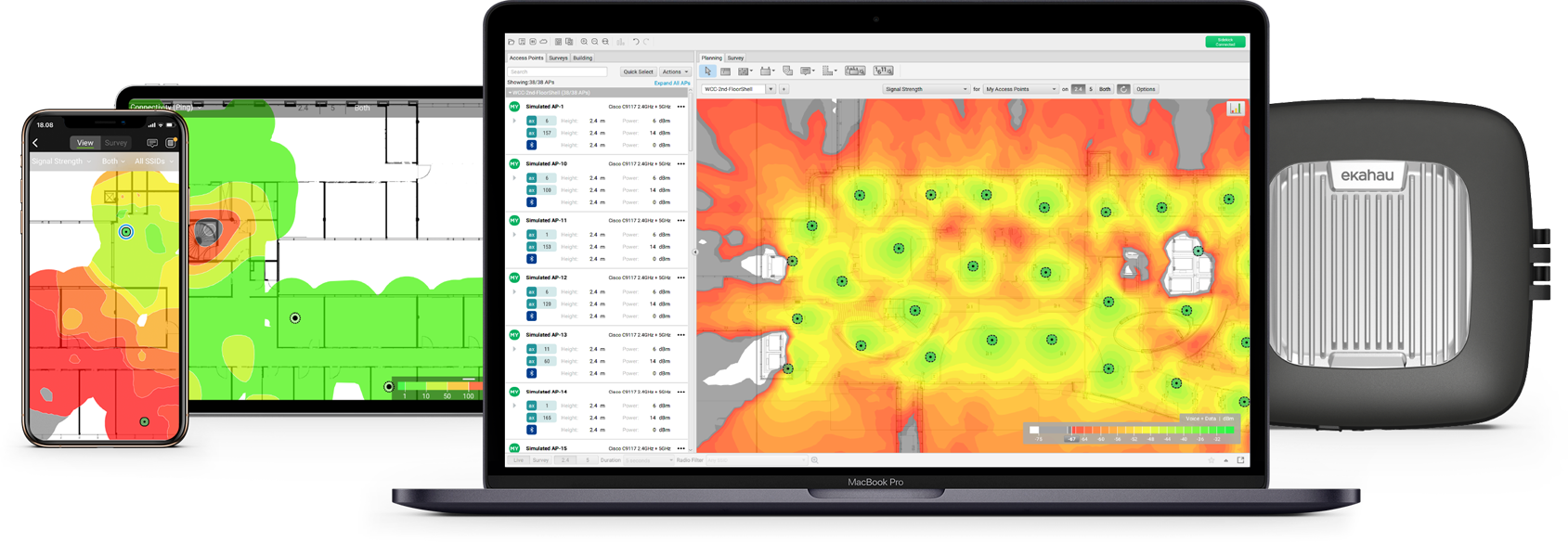Click the Expand All APs link
The width and height of the screenshot is (1568, 542).
[671, 83]
